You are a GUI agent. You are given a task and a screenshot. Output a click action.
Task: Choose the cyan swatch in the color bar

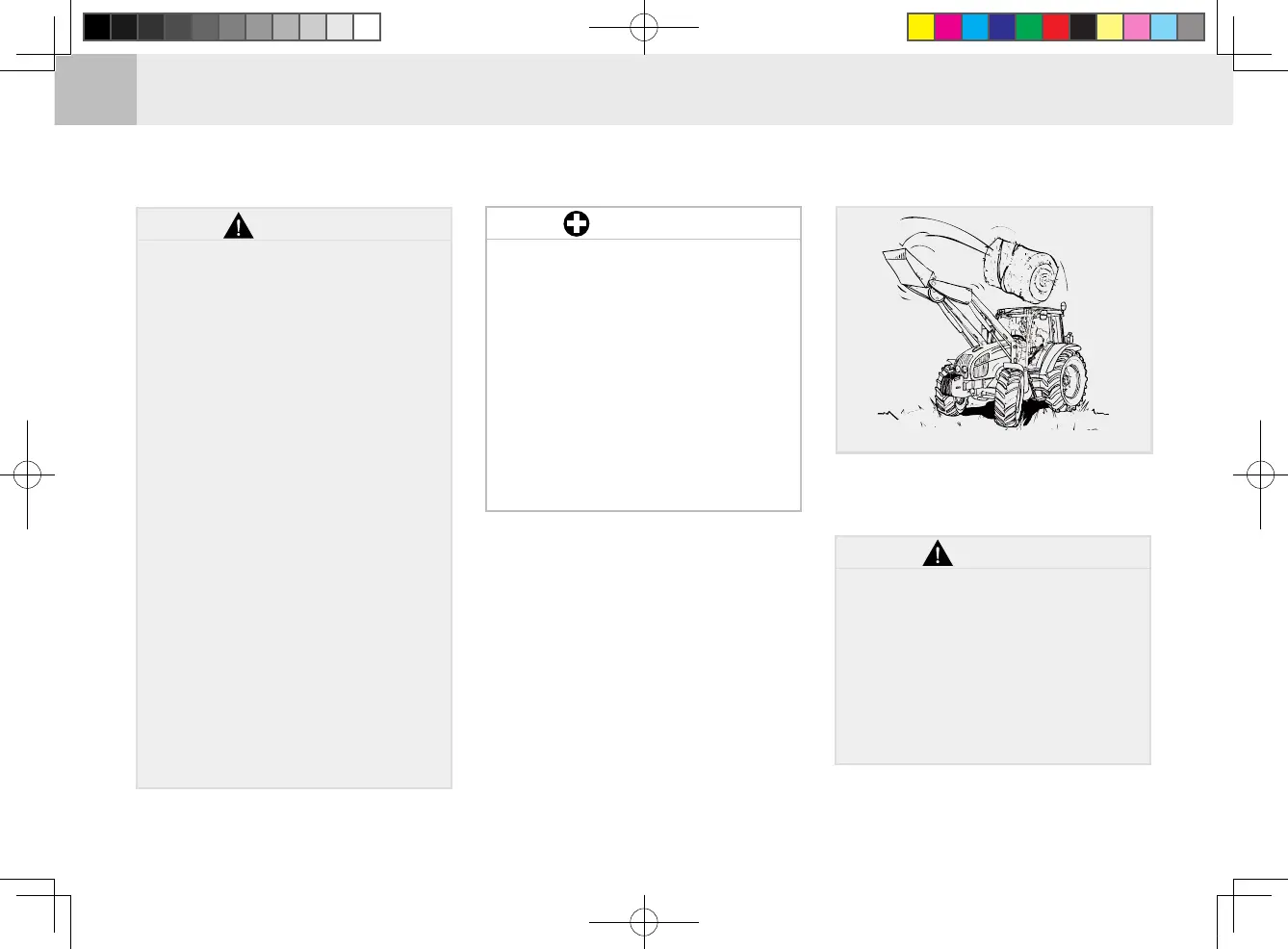(975, 27)
